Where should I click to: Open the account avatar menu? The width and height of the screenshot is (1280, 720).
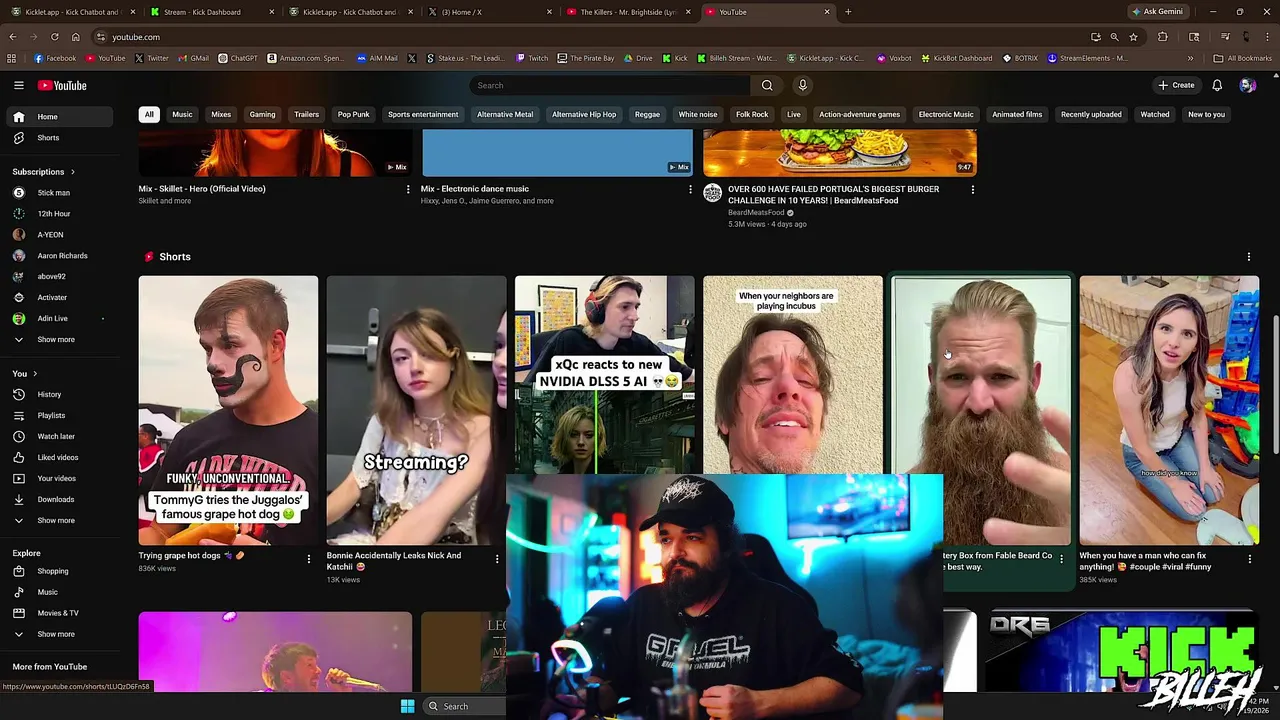click(1247, 85)
